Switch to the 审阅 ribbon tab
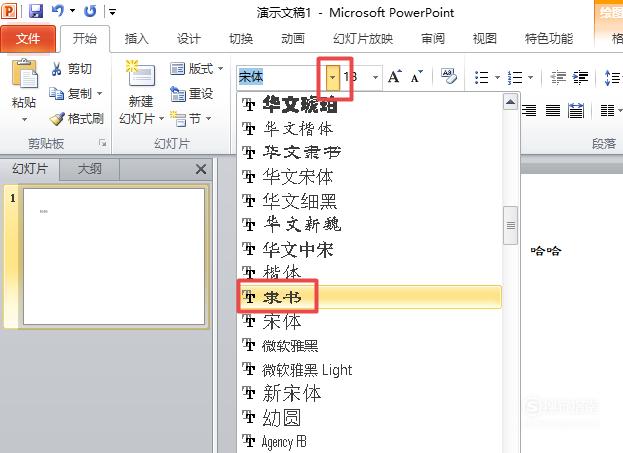 433,39
